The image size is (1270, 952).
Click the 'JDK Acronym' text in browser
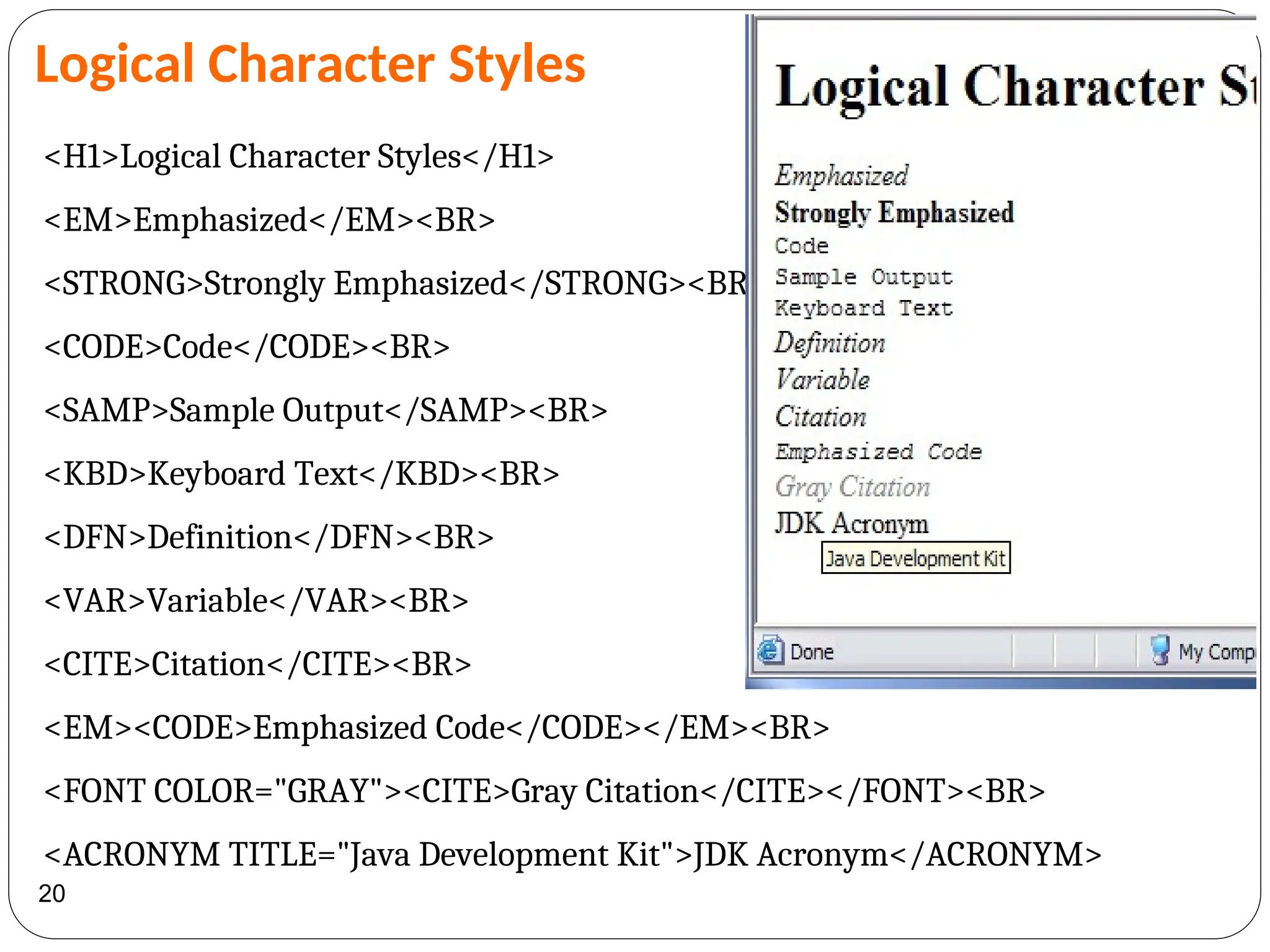[851, 523]
